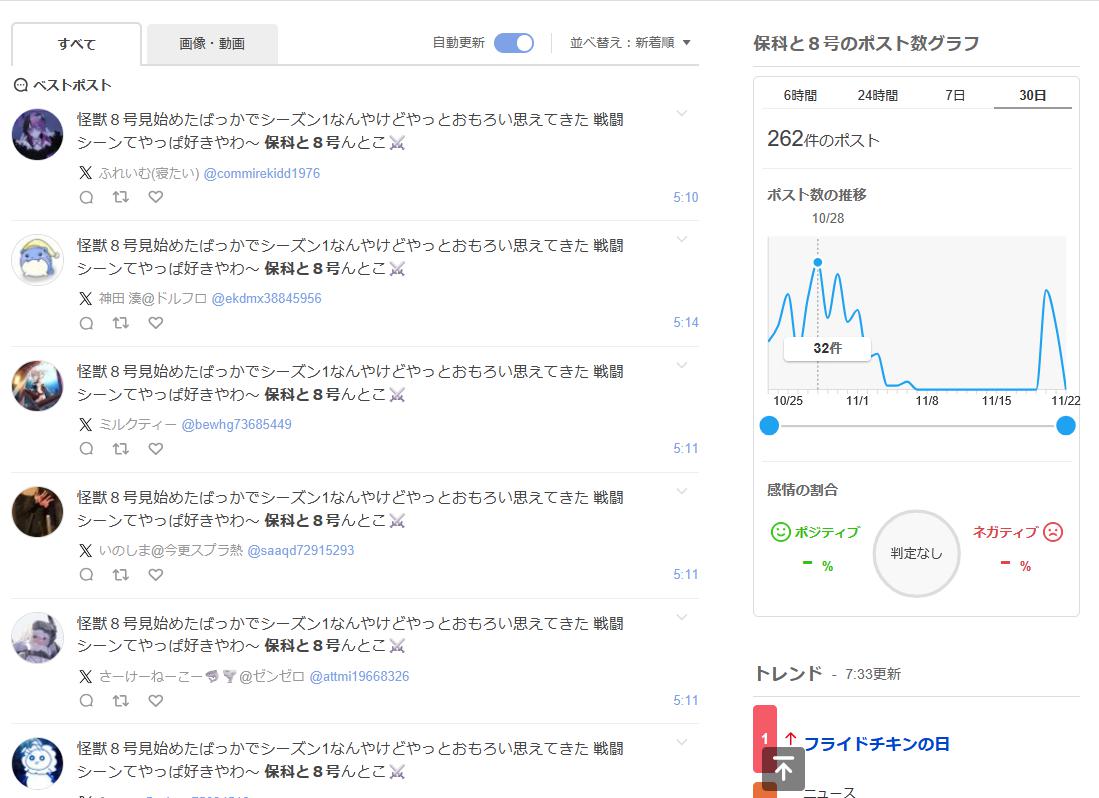Click reply icon on いのしま's post
Viewport: 1099px width, 798px height.
(86, 575)
